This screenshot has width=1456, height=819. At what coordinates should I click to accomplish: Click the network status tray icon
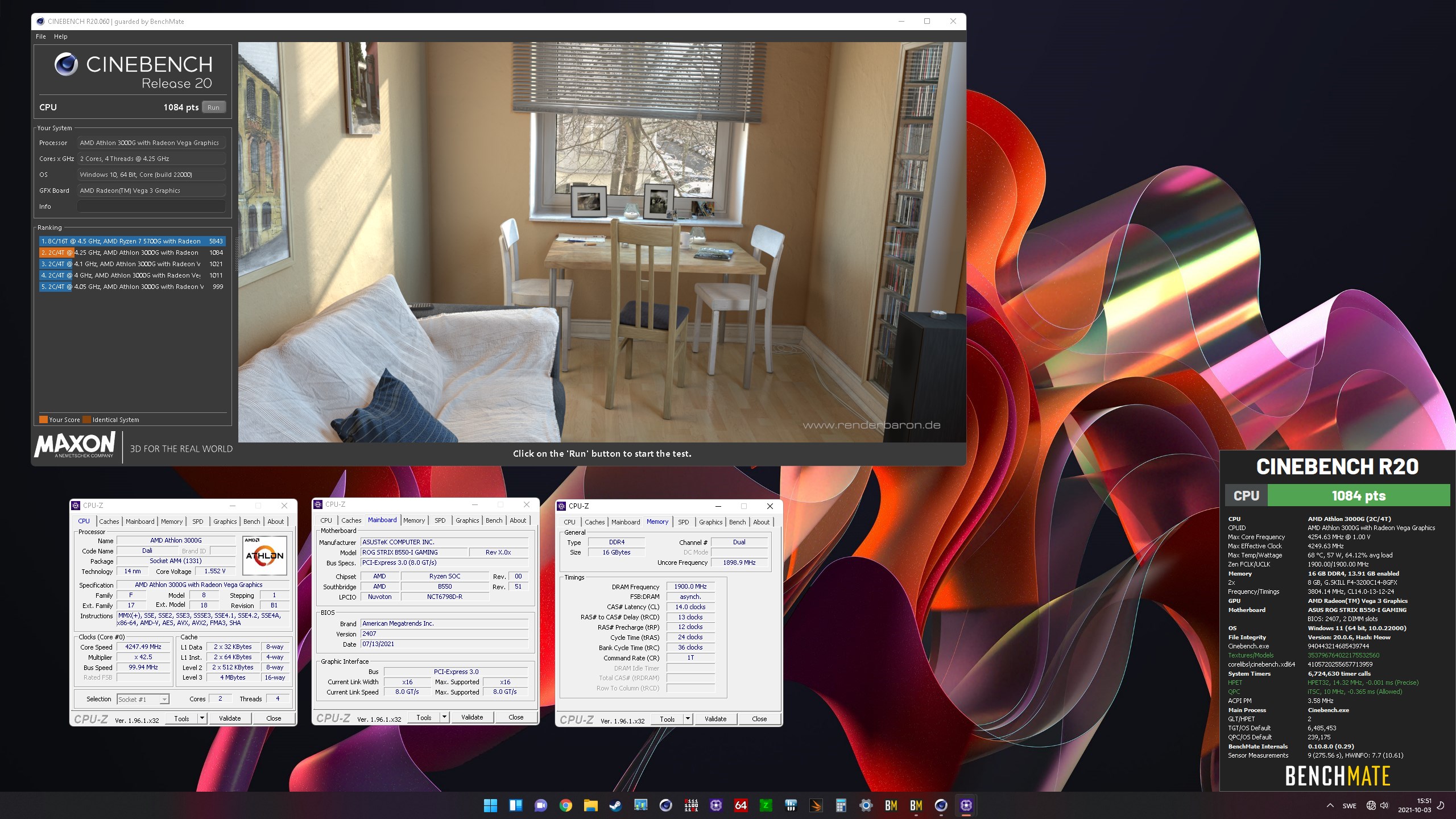click(x=1371, y=805)
